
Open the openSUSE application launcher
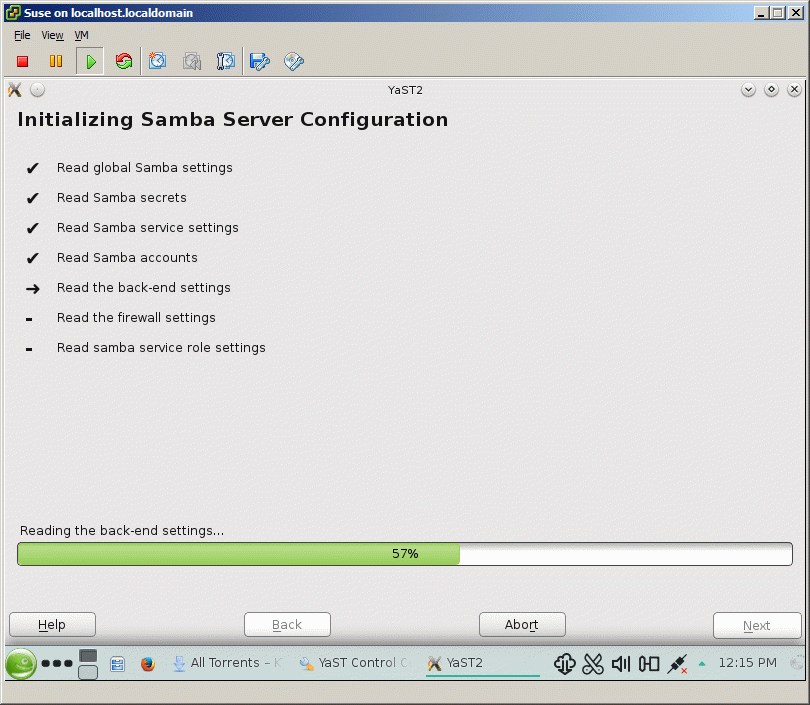click(21, 663)
